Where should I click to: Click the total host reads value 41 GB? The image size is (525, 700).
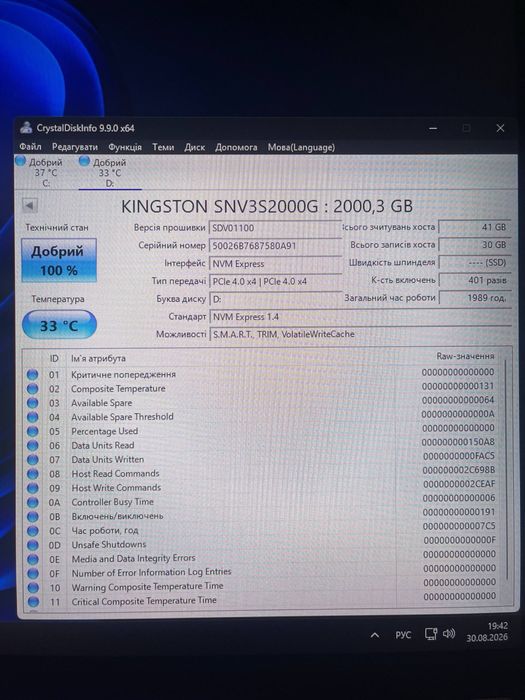click(474, 227)
